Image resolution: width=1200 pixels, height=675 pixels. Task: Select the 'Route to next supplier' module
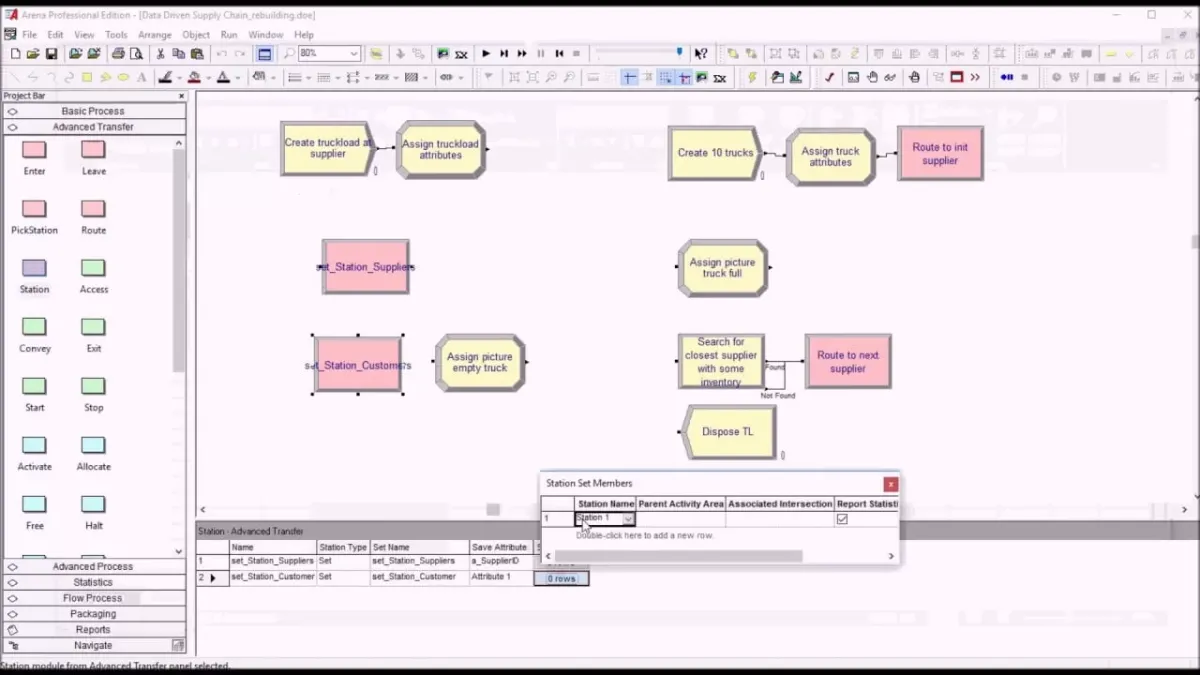tap(848, 361)
